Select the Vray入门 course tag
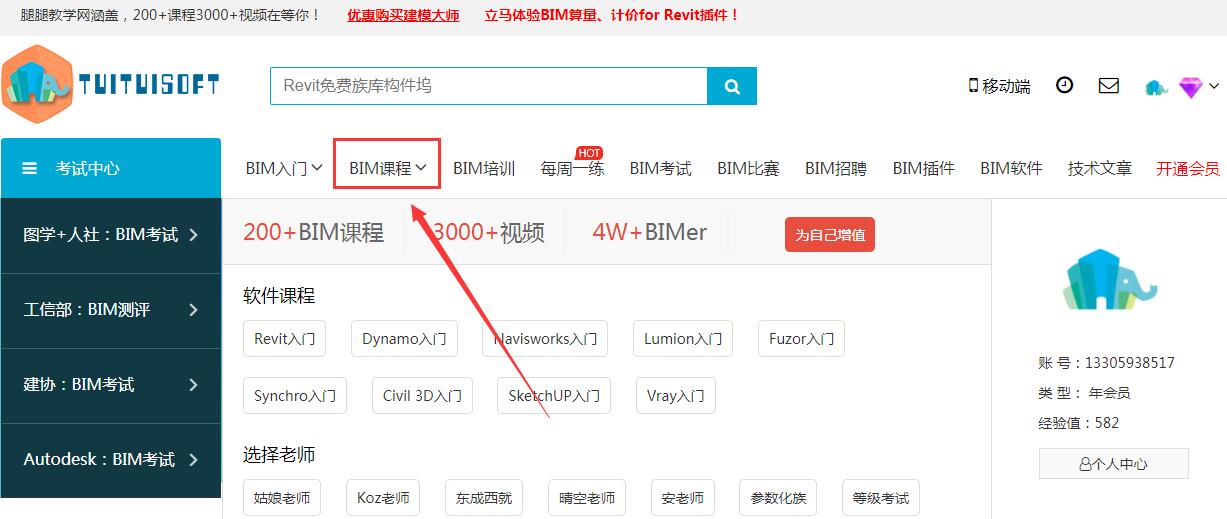Screen dimensions: 1227x519 point(676,396)
